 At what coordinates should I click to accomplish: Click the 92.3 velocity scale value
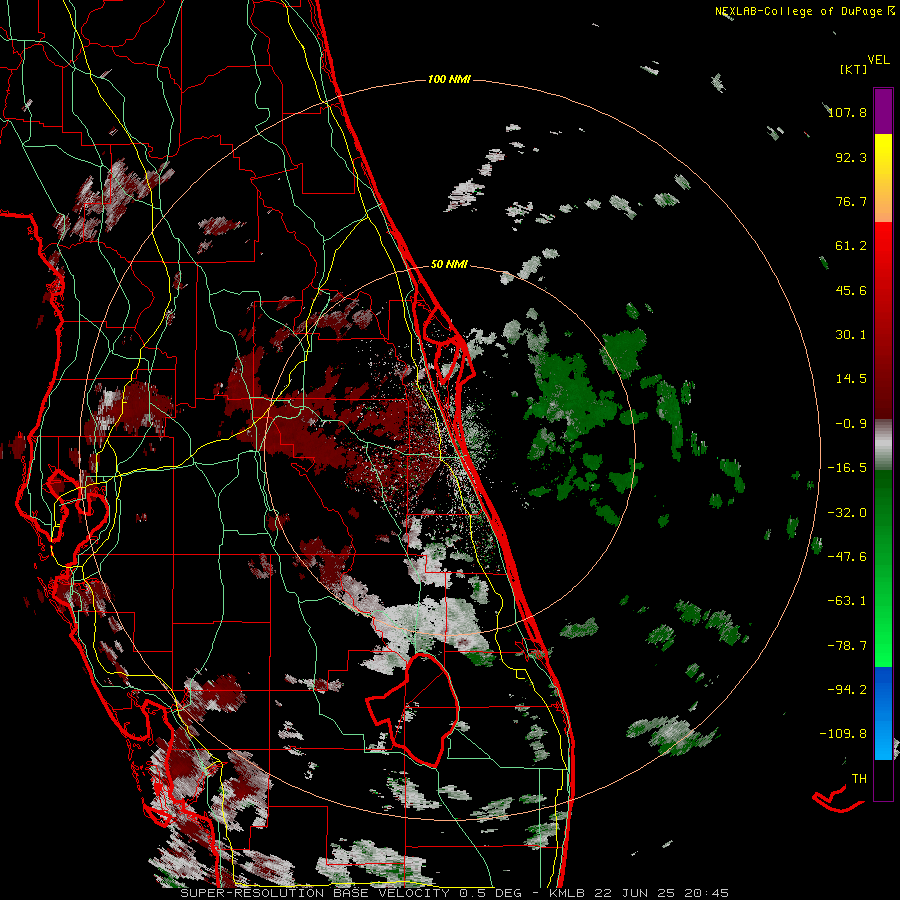pos(851,157)
